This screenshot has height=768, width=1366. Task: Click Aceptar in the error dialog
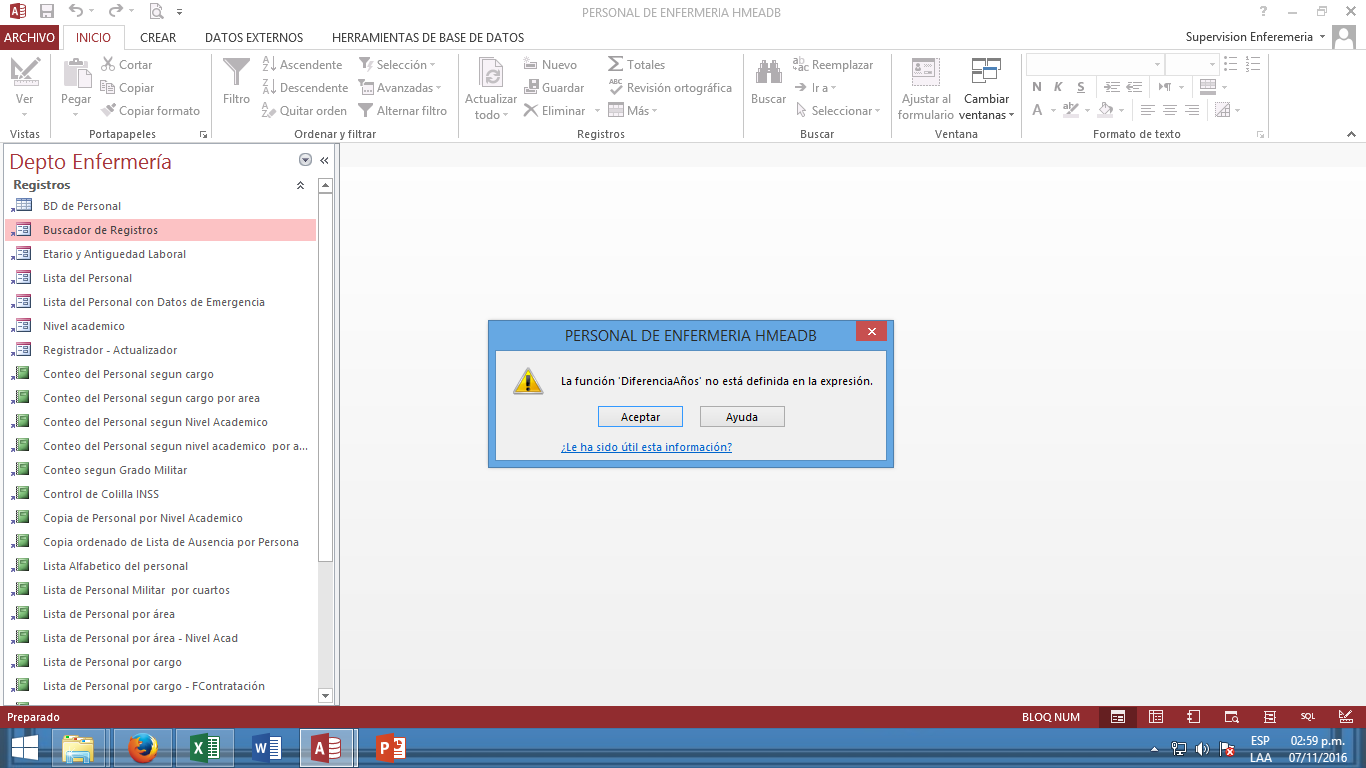640,417
